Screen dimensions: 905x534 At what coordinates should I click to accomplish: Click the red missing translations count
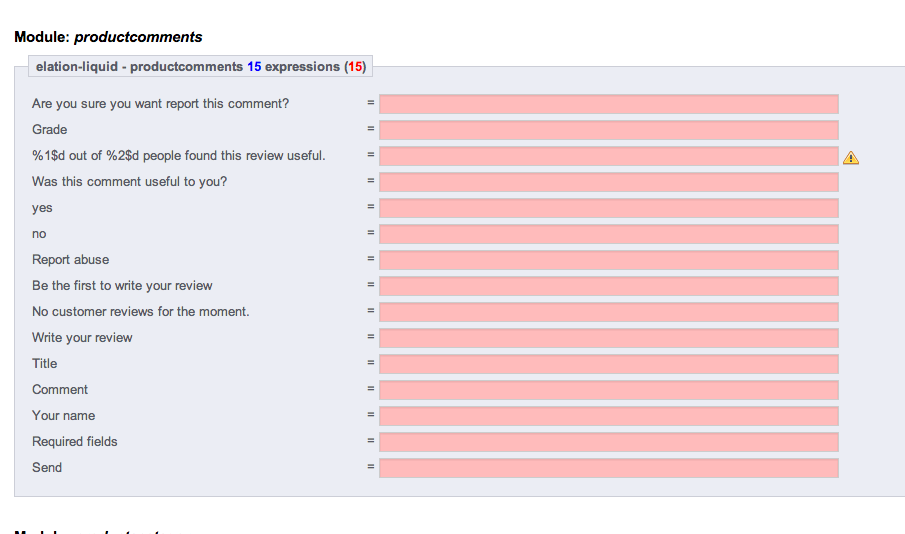[355, 67]
